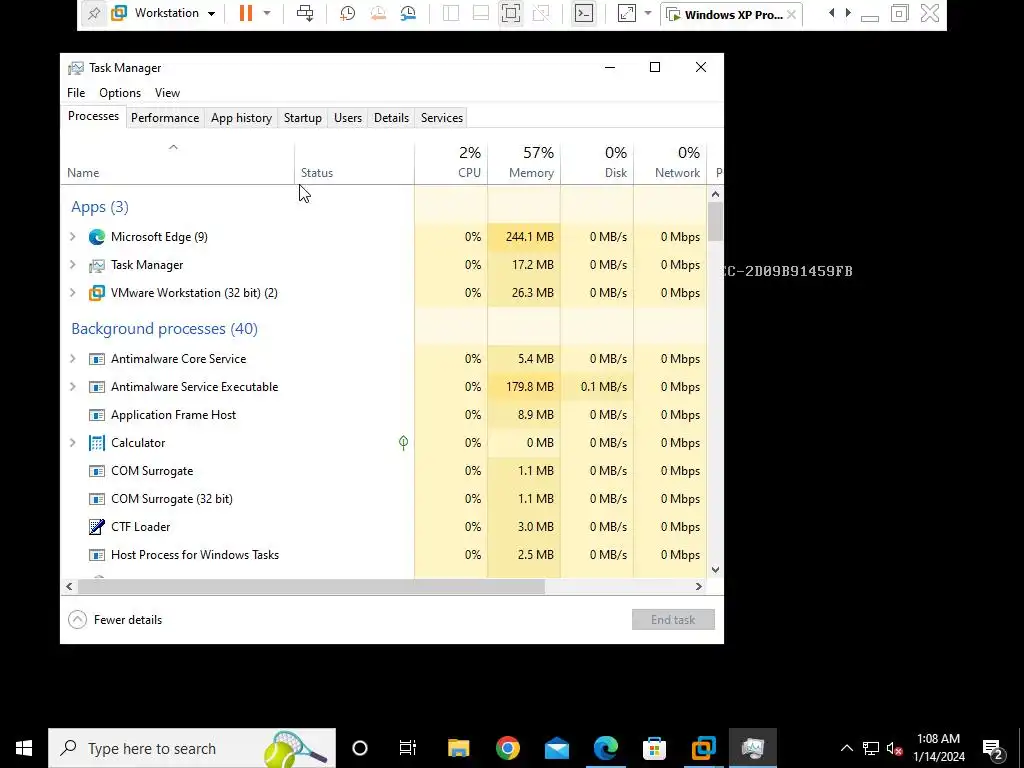Open Microsoft Store from the taskbar

coord(654,748)
